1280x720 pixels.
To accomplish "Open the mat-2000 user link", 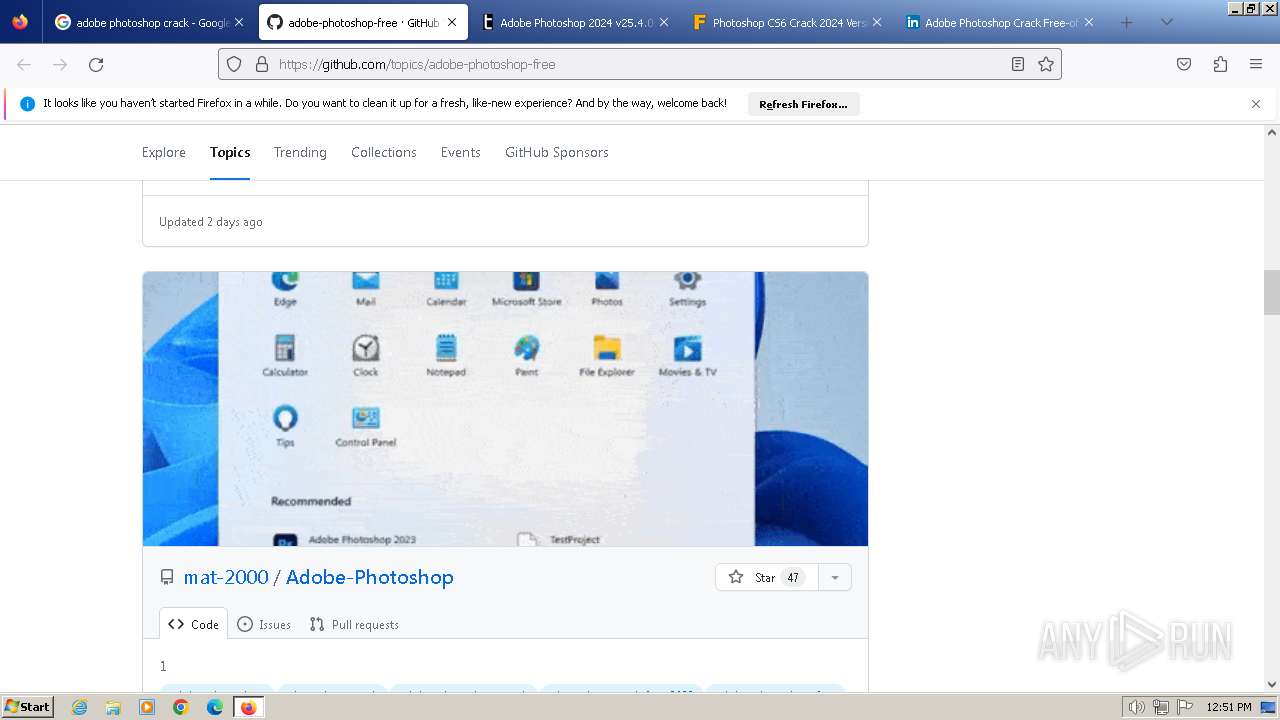I will point(226,577).
